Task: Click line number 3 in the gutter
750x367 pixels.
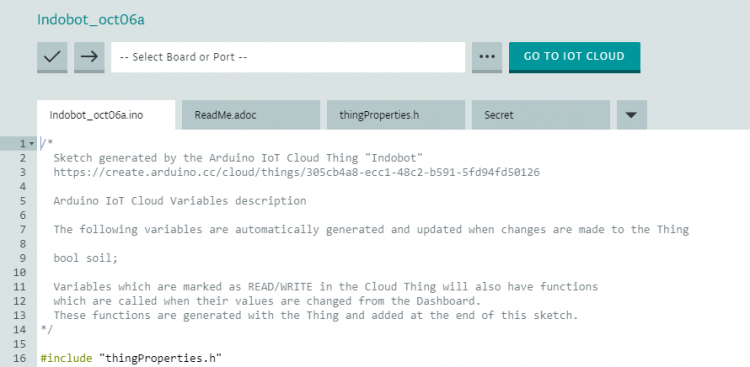Action: coord(22,172)
